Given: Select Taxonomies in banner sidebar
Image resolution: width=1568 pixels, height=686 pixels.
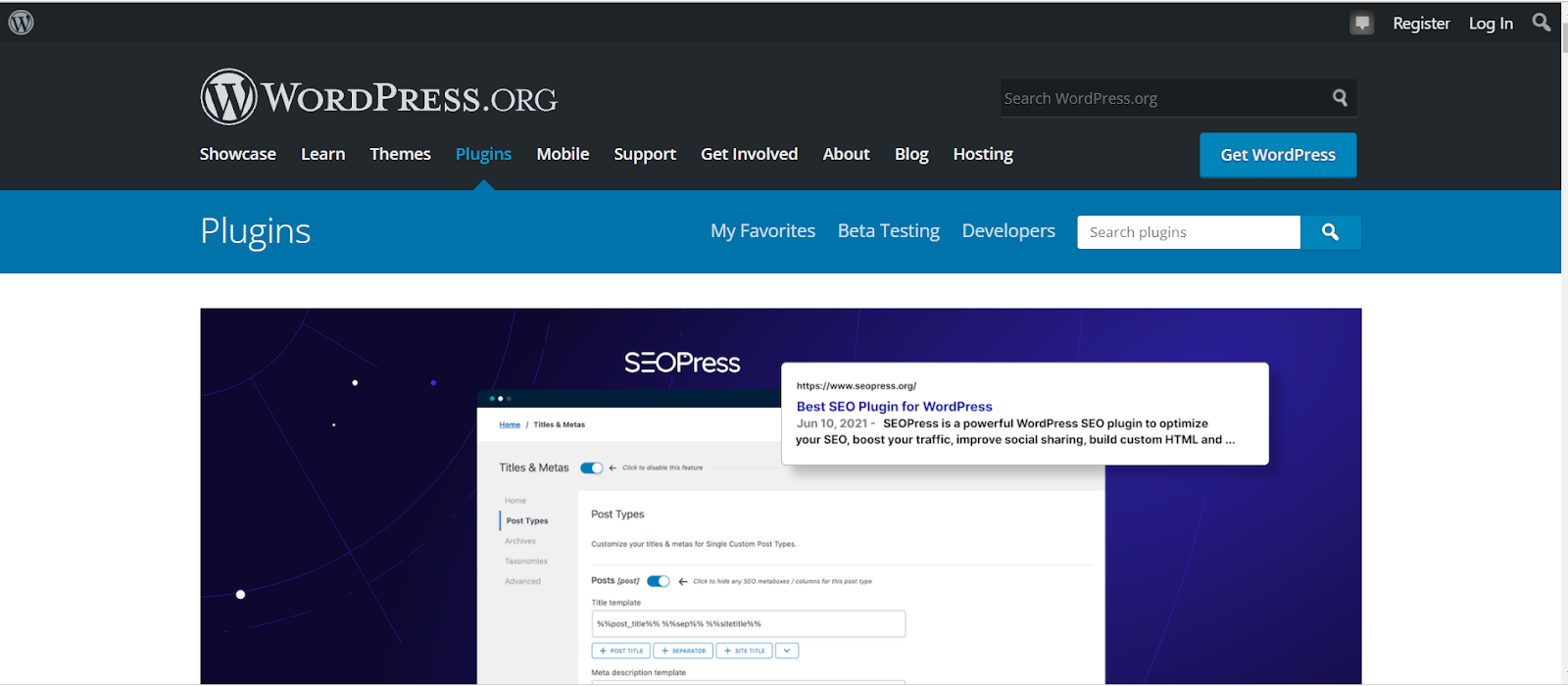Looking at the screenshot, I should [526, 562].
